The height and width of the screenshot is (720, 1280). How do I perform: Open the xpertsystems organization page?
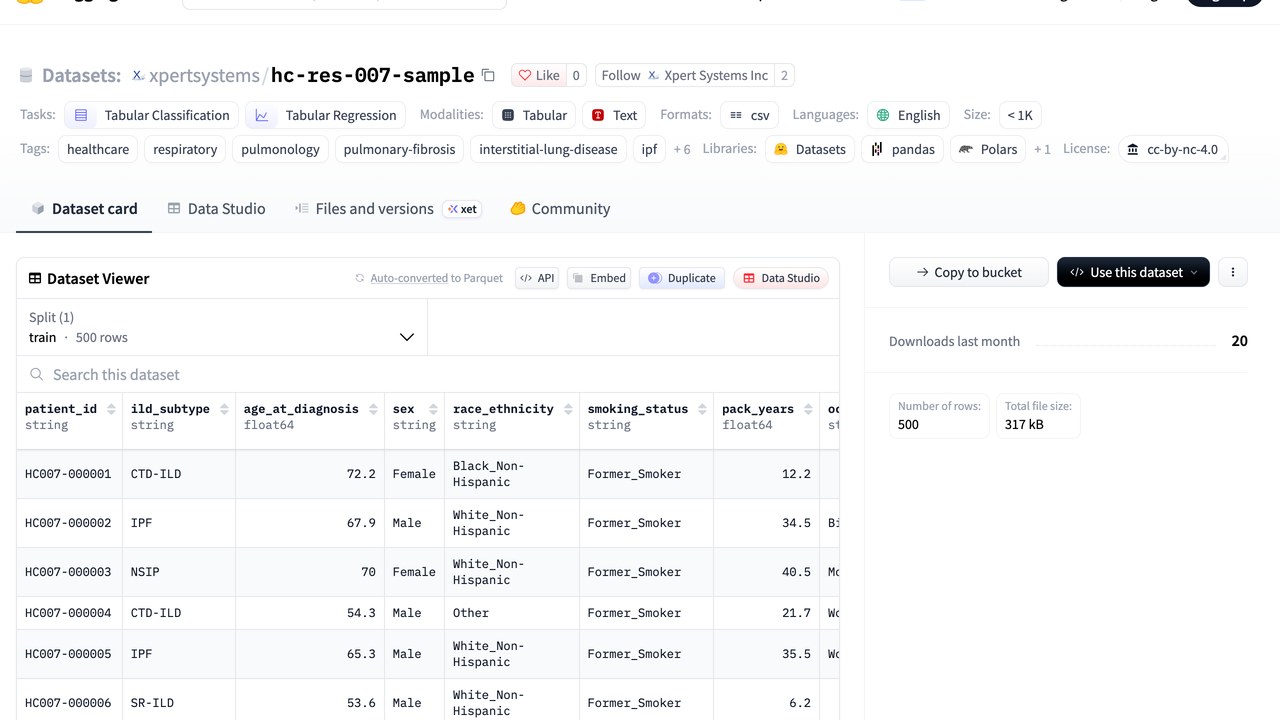(203, 75)
